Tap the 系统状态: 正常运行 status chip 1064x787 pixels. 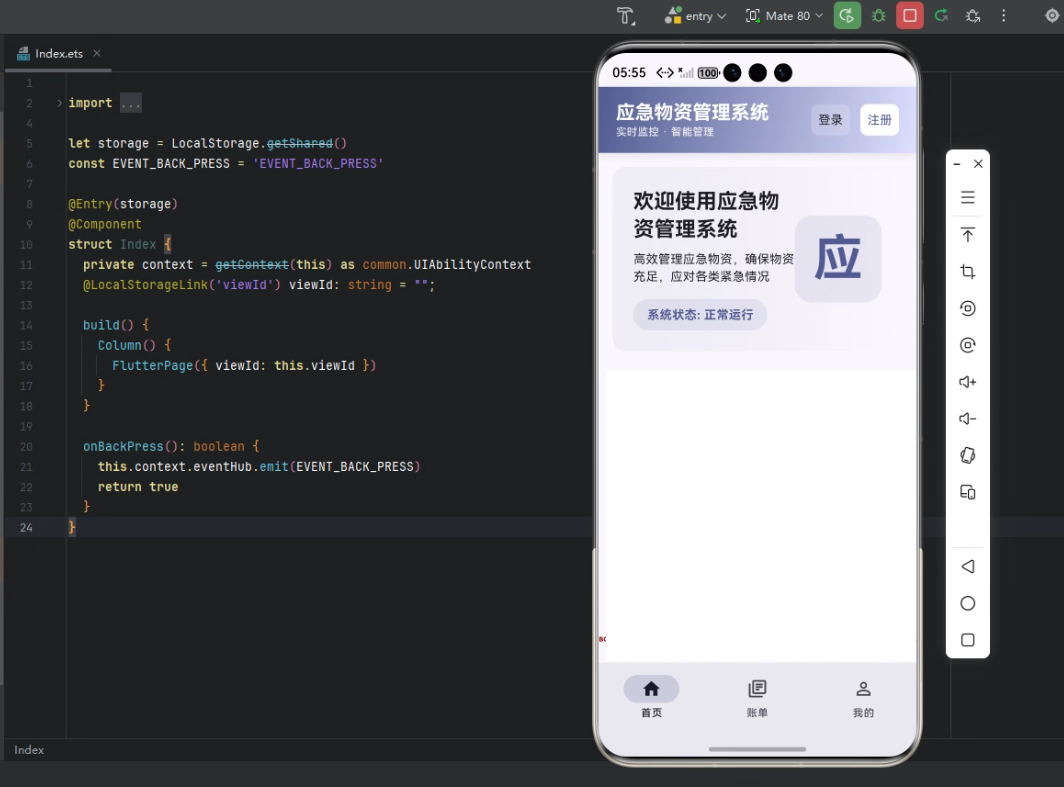click(700, 315)
